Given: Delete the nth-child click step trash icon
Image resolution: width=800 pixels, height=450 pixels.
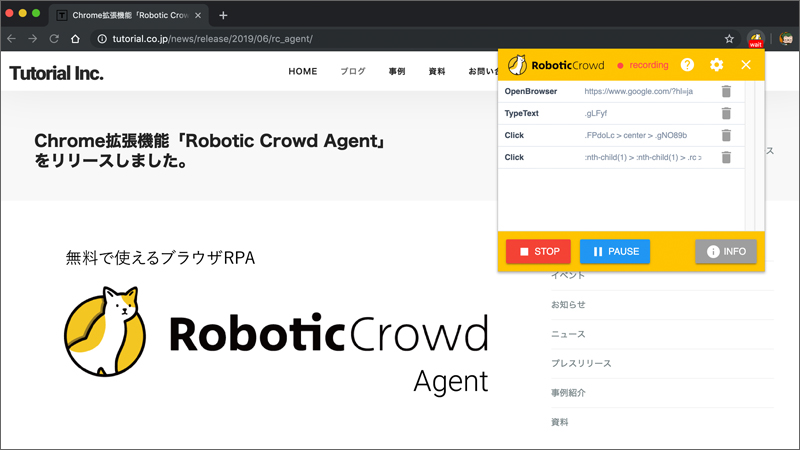Looking at the screenshot, I should coord(726,157).
